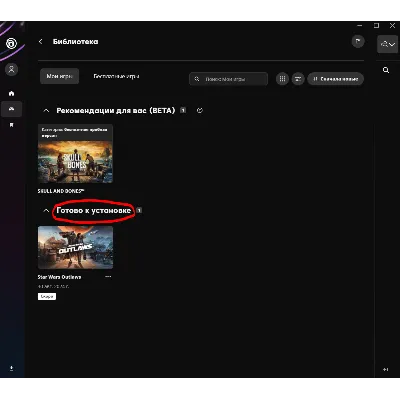400x400 pixels.
Task: Go to the Home icon in sidebar
Action: tap(11, 94)
